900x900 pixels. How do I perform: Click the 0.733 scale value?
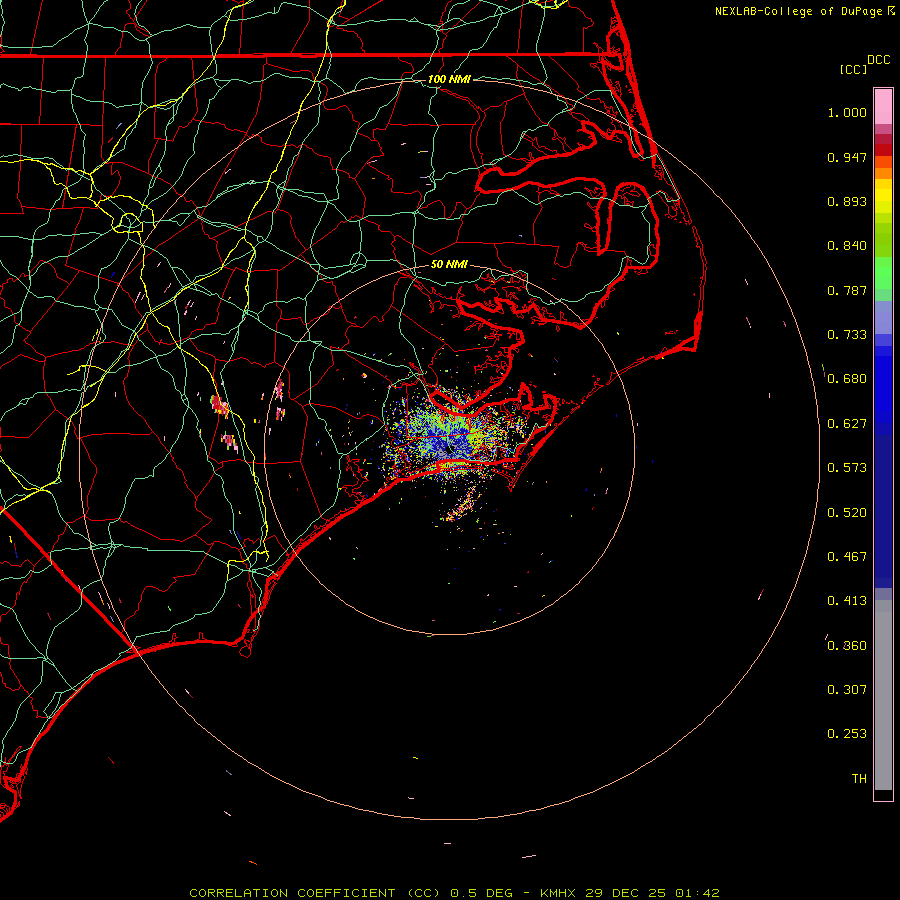point(847,335)
